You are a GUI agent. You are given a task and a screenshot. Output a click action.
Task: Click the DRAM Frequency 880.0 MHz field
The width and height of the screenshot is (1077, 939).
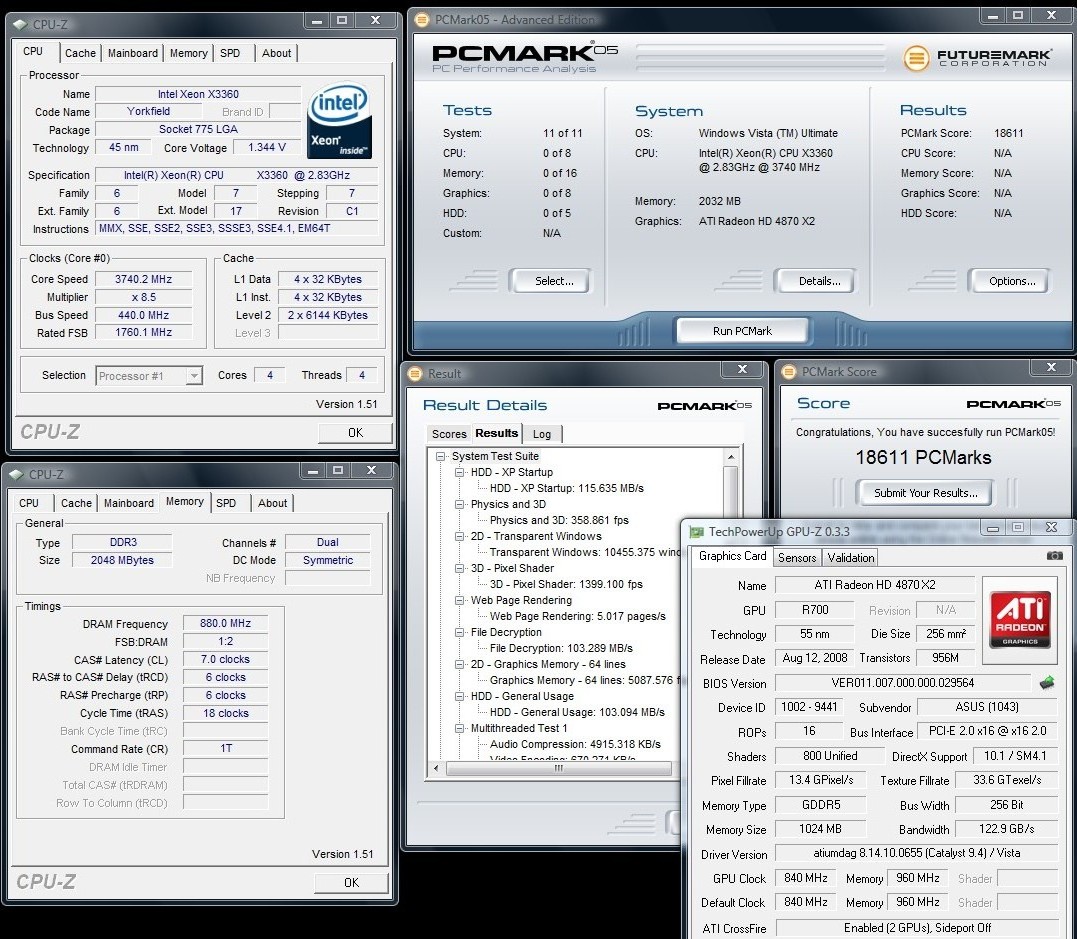point(225,624)
